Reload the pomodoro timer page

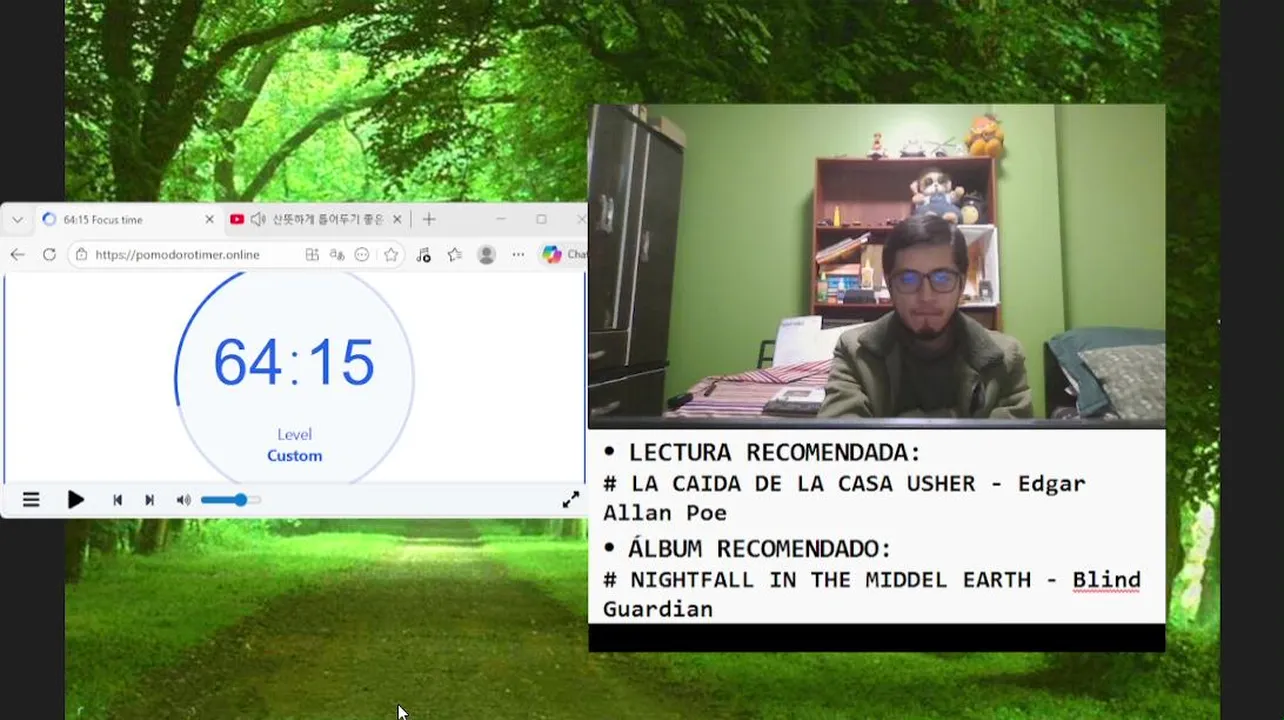49,255
